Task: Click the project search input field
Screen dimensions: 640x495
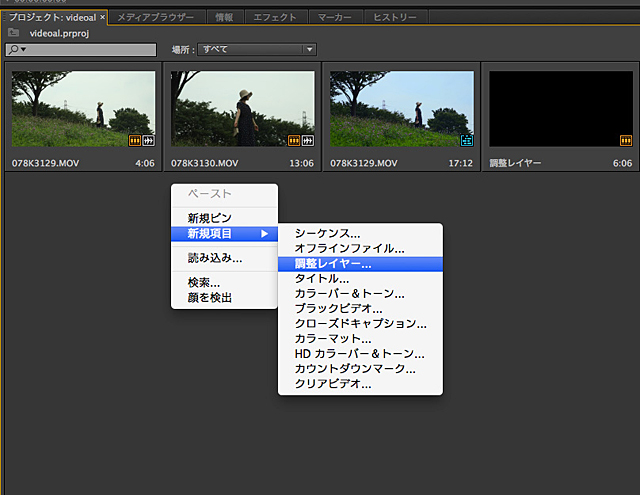Action: tap(81, 49)
